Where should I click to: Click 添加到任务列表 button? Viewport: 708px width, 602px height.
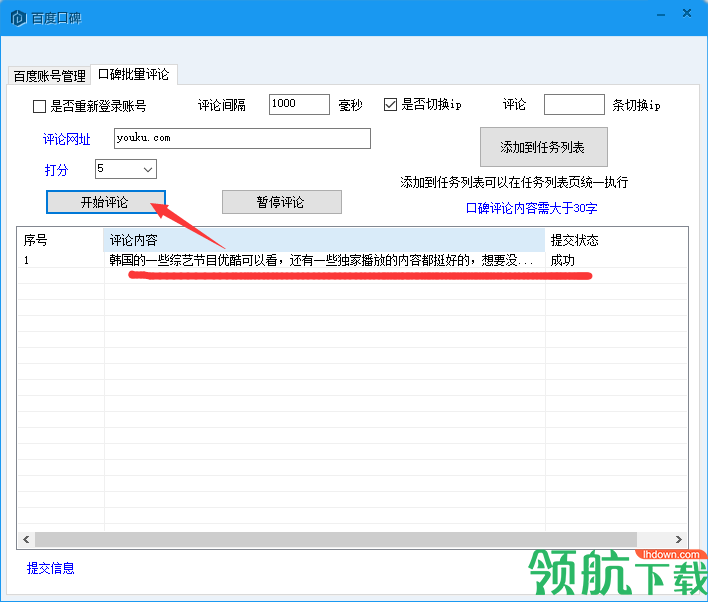543,147
